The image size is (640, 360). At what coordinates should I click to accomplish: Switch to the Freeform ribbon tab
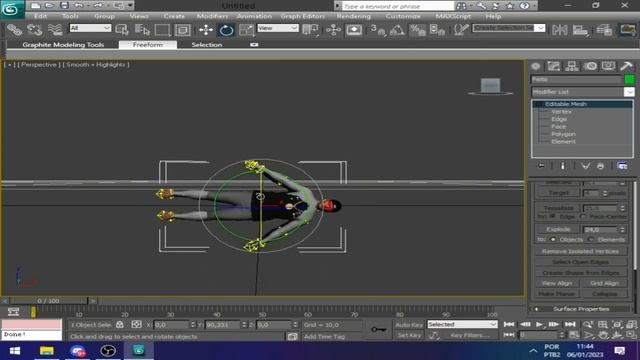click(148, 44)
